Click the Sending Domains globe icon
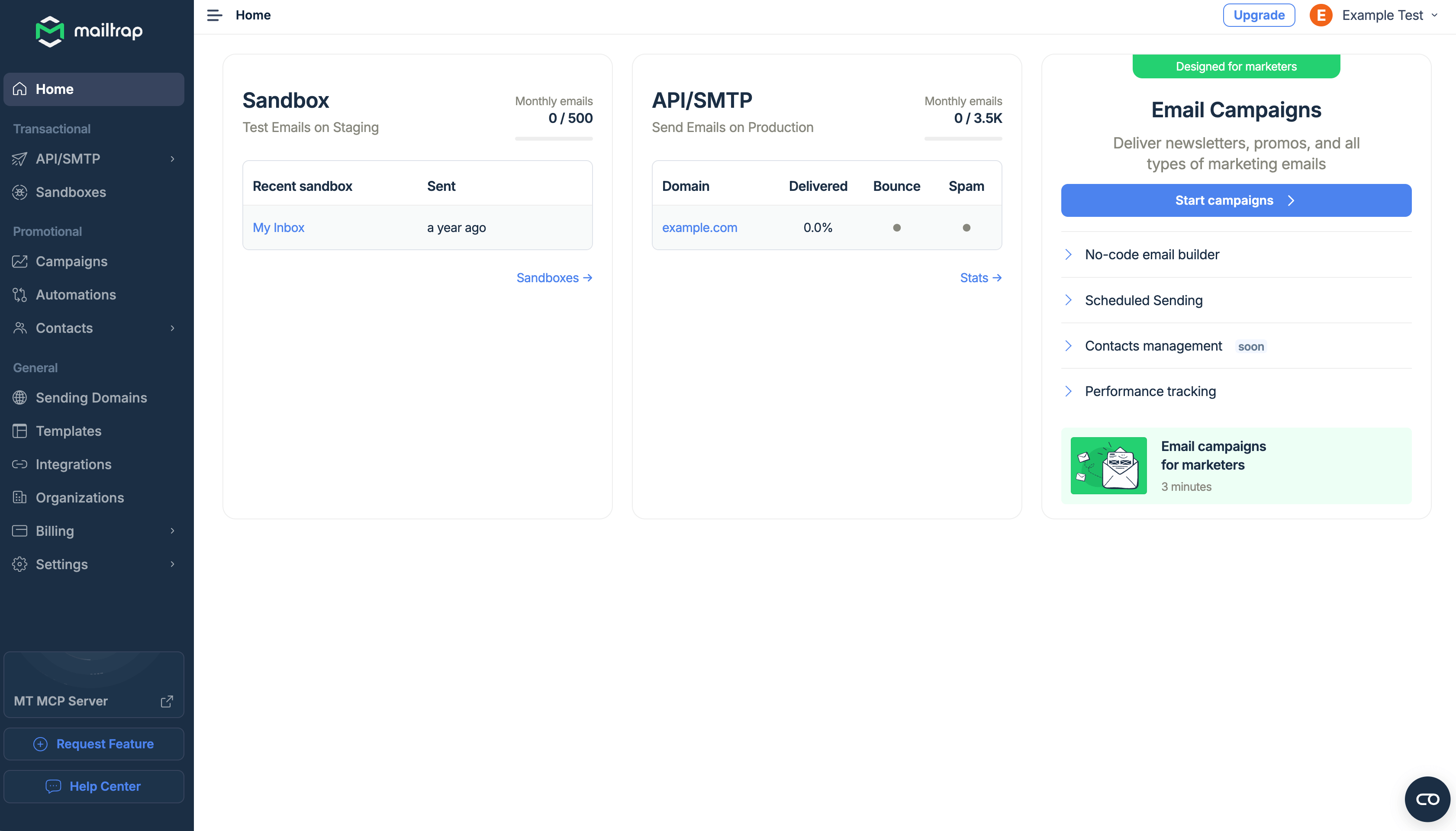 pyautogui.click(x=20, y=398)
